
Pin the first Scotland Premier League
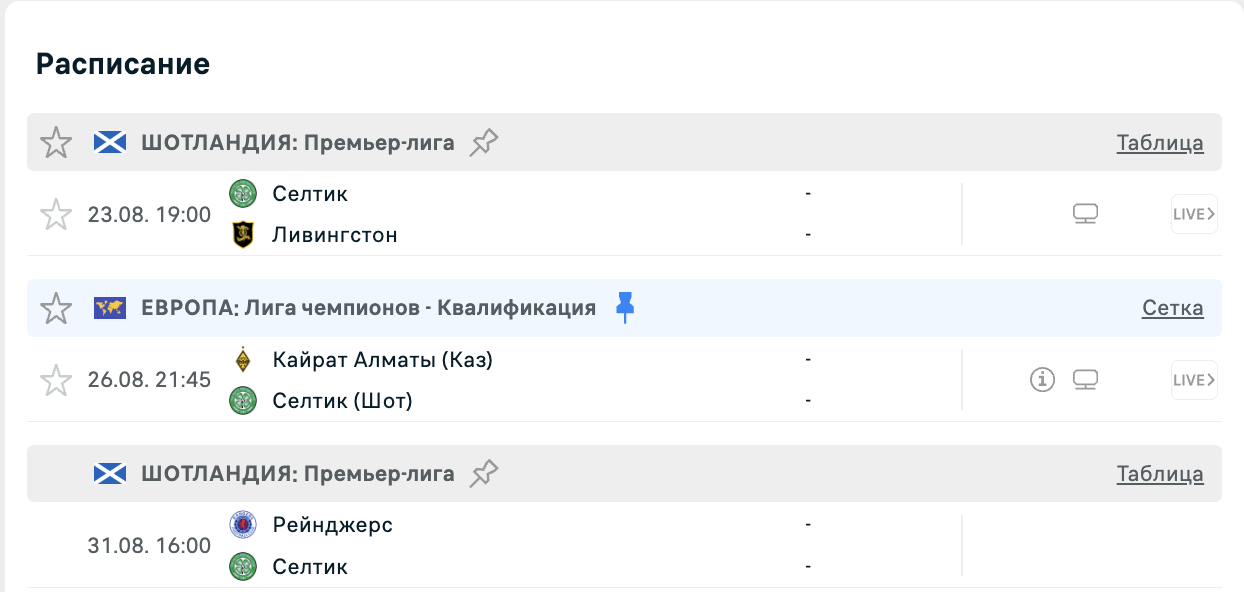click(x=484, y=142)
